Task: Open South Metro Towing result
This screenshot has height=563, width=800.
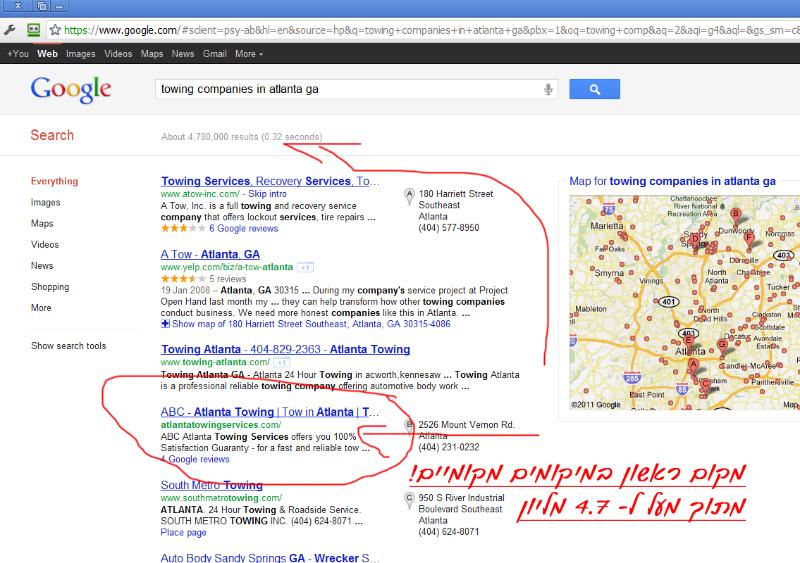Action: click(x=211, y=485)
